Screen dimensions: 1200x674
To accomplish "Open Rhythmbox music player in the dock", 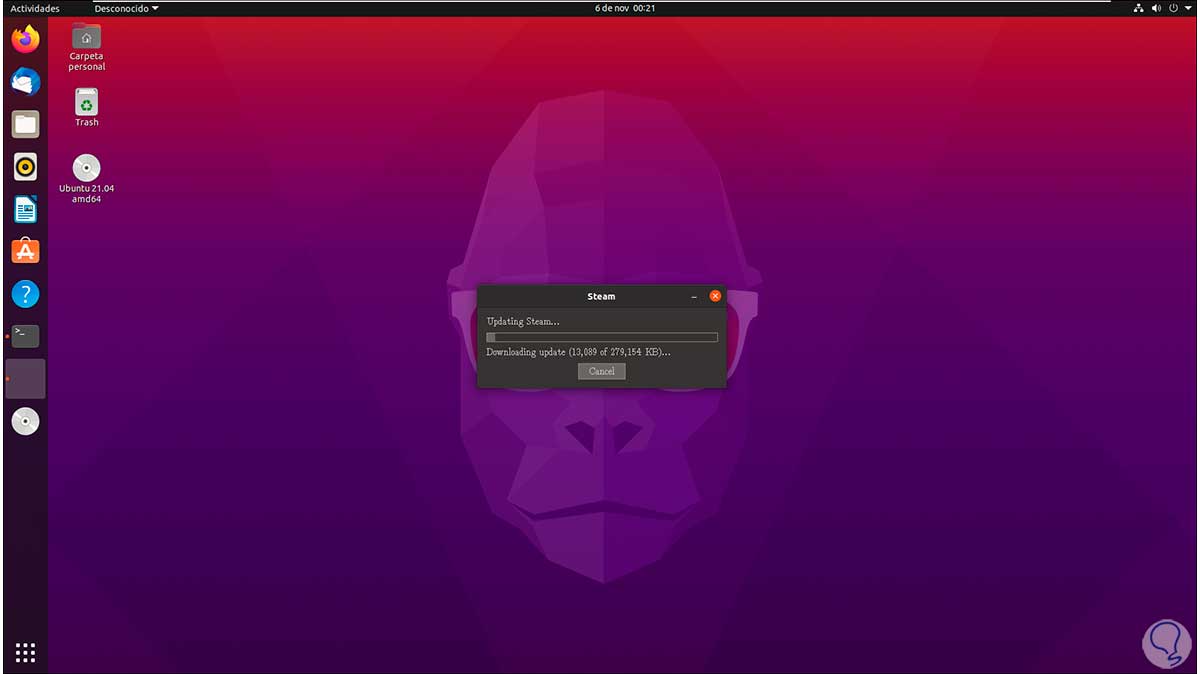I will coord(25,167).
